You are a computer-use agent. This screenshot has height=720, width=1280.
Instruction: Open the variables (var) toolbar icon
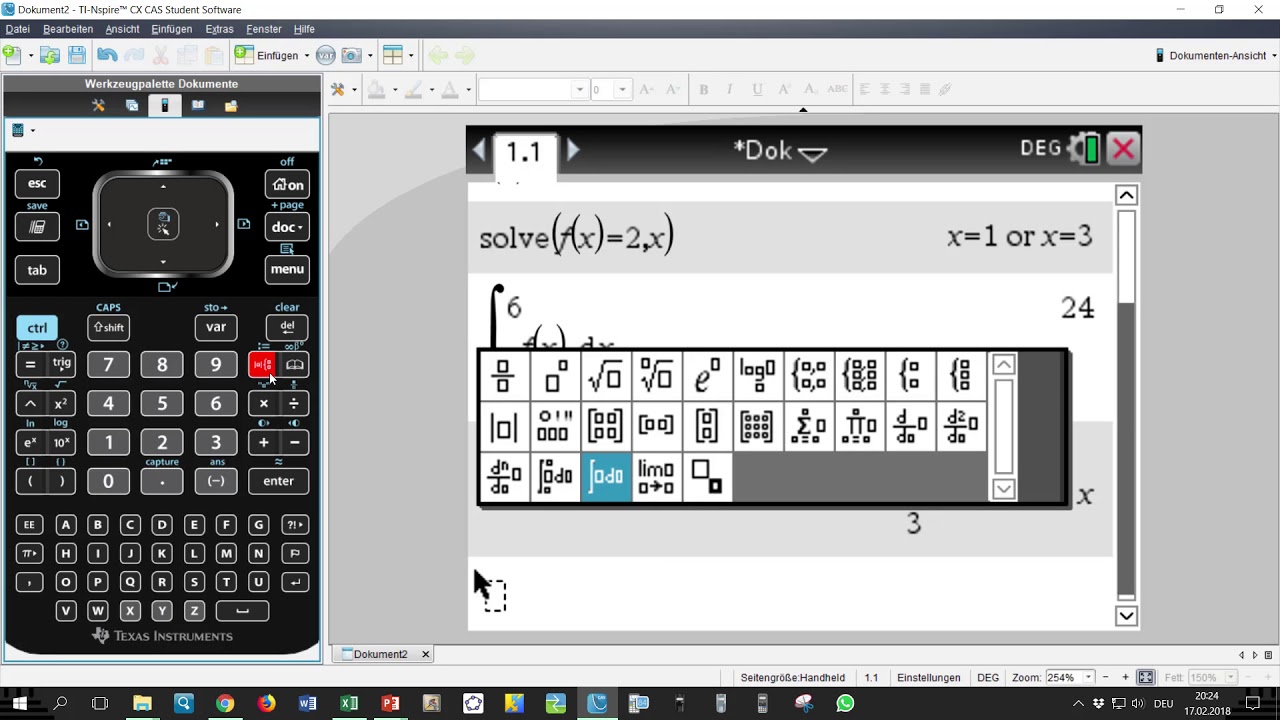click(x=325, y=56)
